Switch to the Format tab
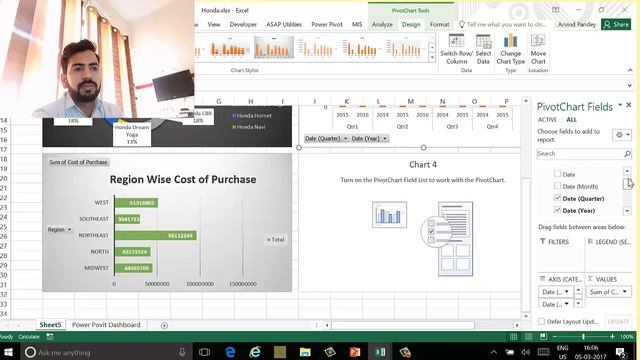This screenshot has width=640, height=360. coord(439,24)
